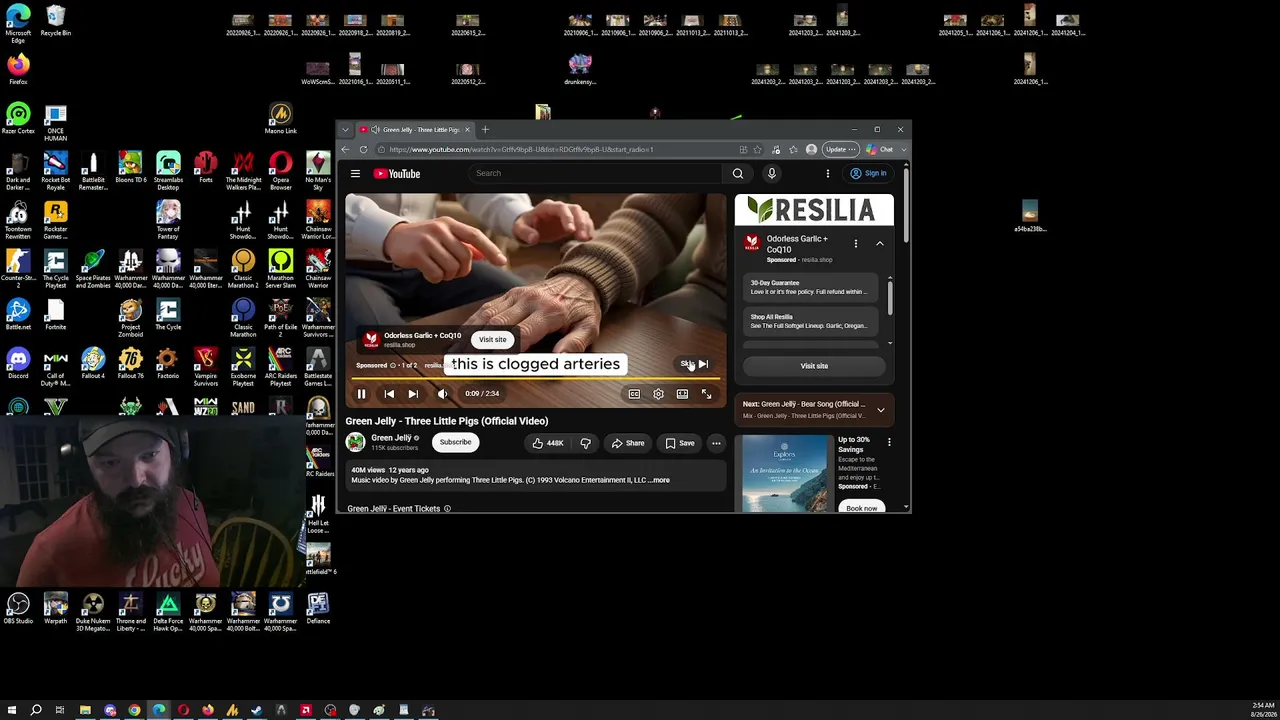The image size is (1280, 720).
Task: Share the Three Little Pigs video
Action: point(628,443)
